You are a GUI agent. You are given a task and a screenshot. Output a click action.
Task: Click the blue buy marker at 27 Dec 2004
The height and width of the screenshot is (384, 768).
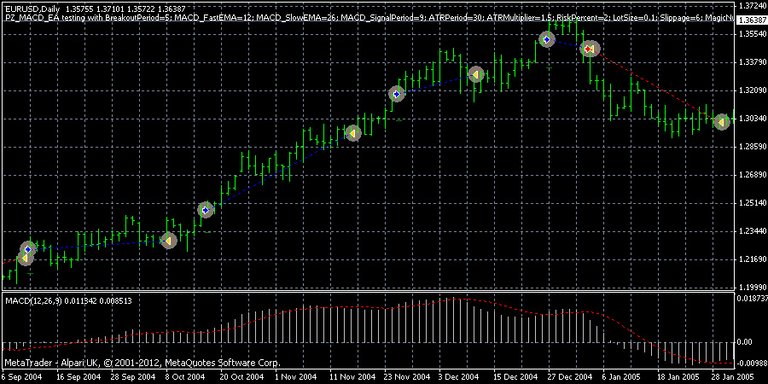[x=547, y=39]
